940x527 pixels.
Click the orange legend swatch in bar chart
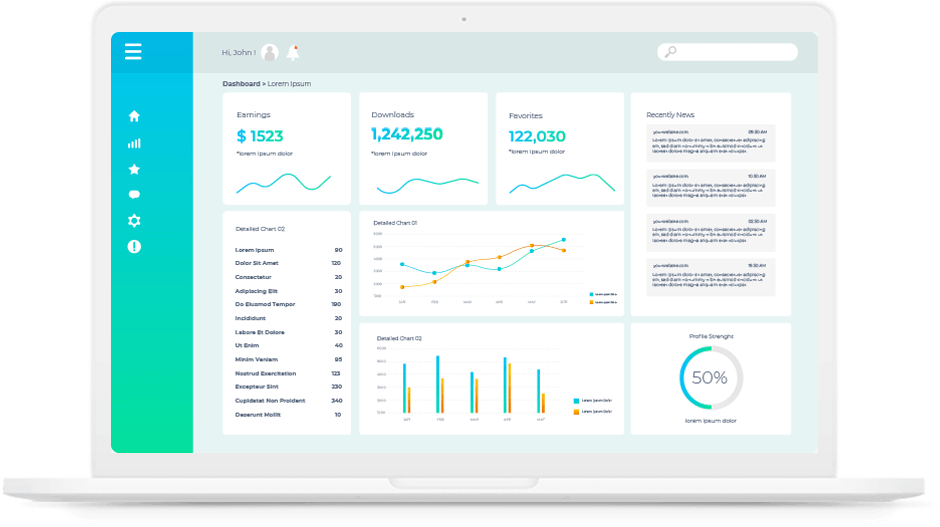[x=576, y=412]
